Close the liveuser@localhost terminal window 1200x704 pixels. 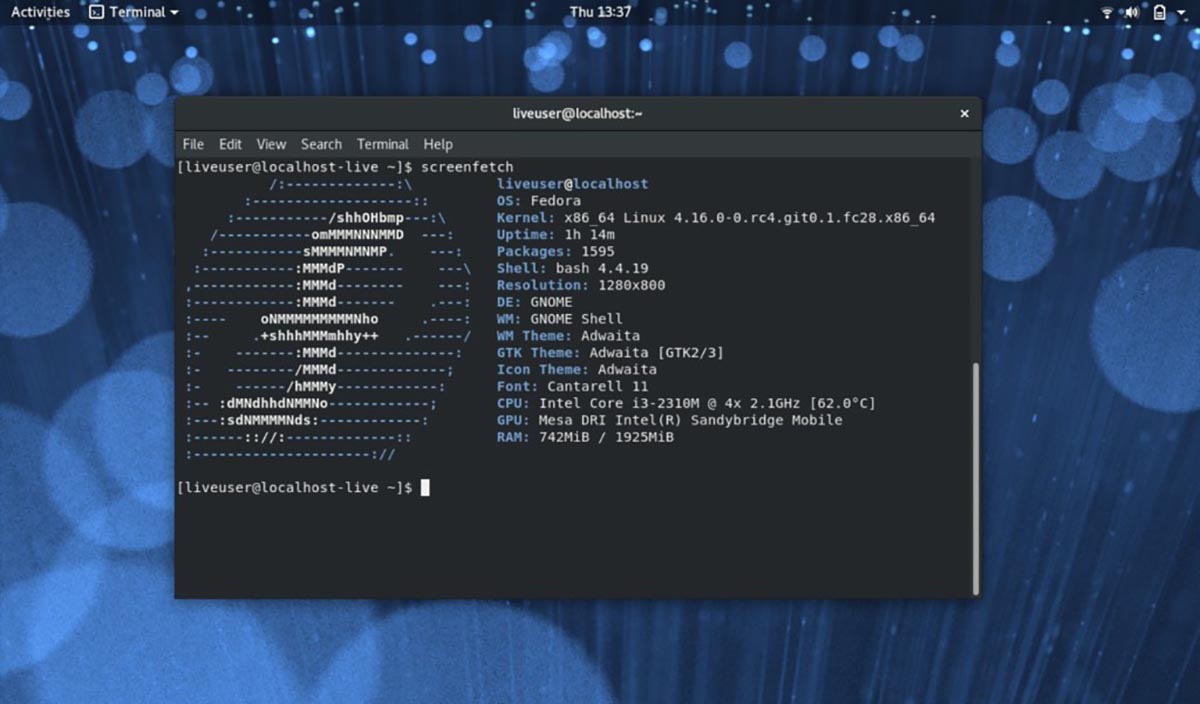(x=964, y=113)
